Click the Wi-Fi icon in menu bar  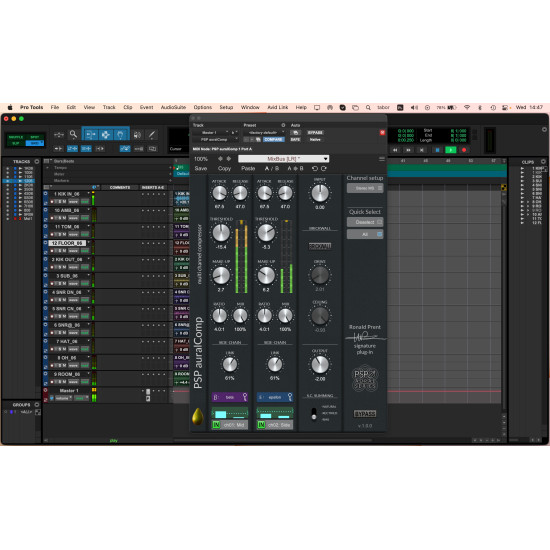pyautogui.click(x=467, y=107)
